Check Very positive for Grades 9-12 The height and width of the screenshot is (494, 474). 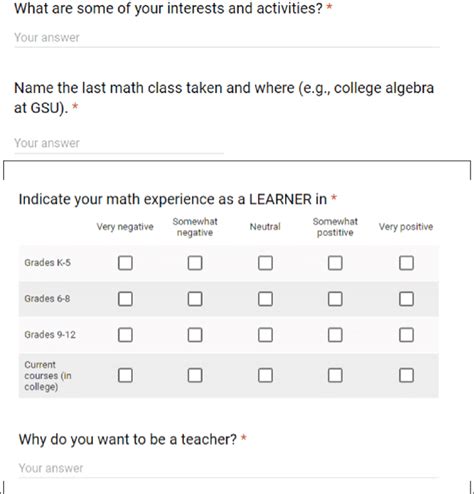407,335
